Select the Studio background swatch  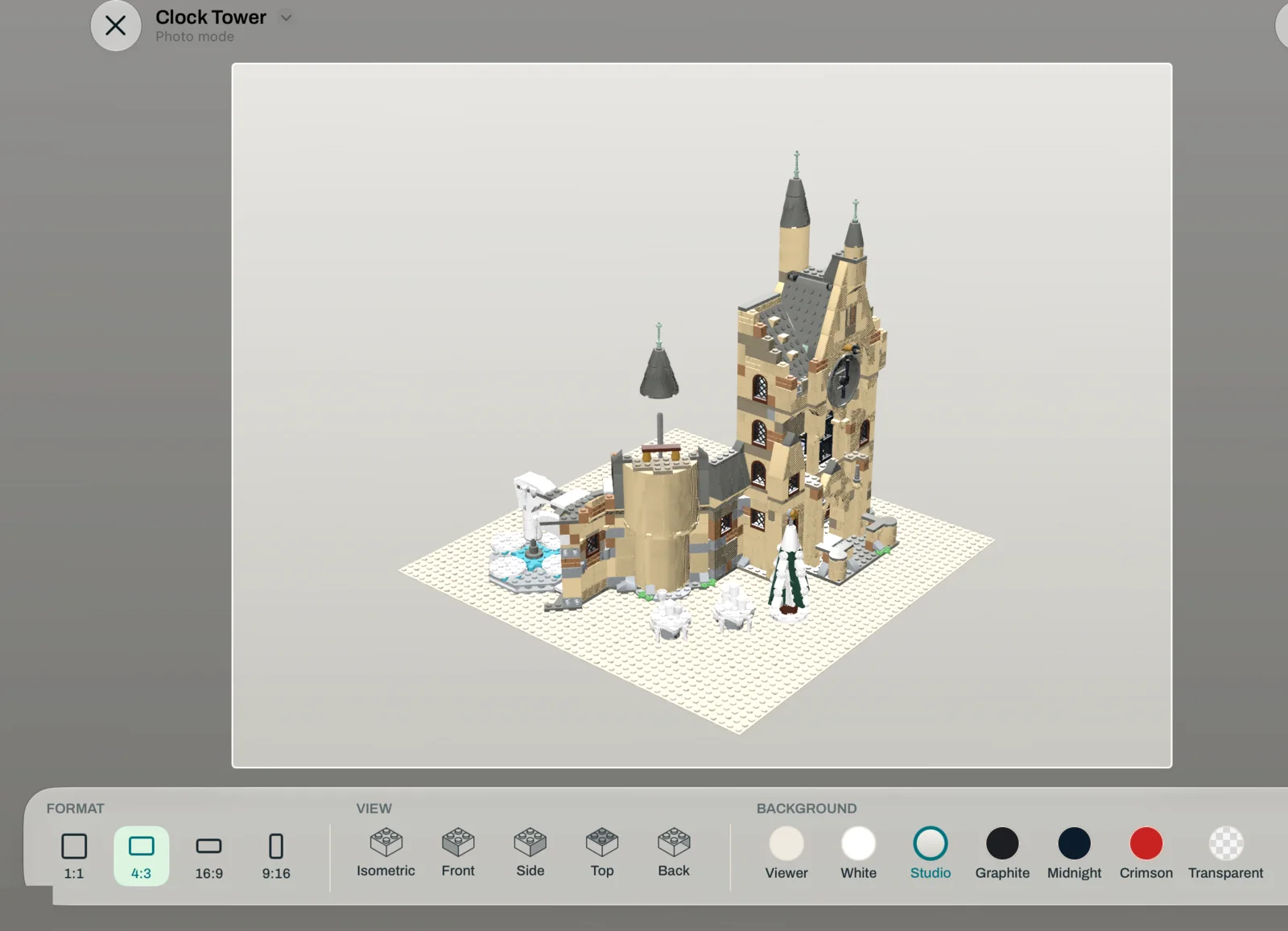[931, 843]
